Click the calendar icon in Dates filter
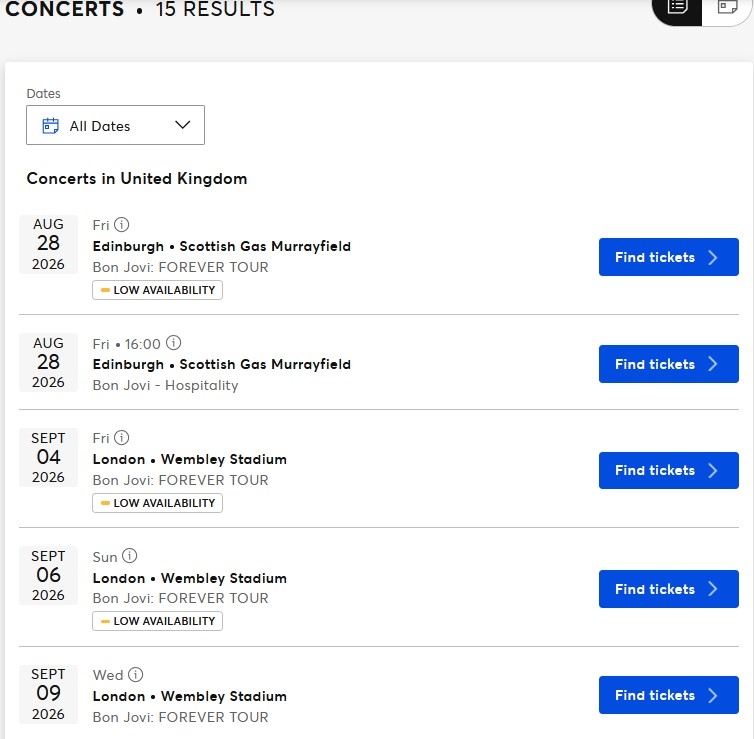Image resolution: width=754 pixels, height=739 pixels. (x=51, y=126)
